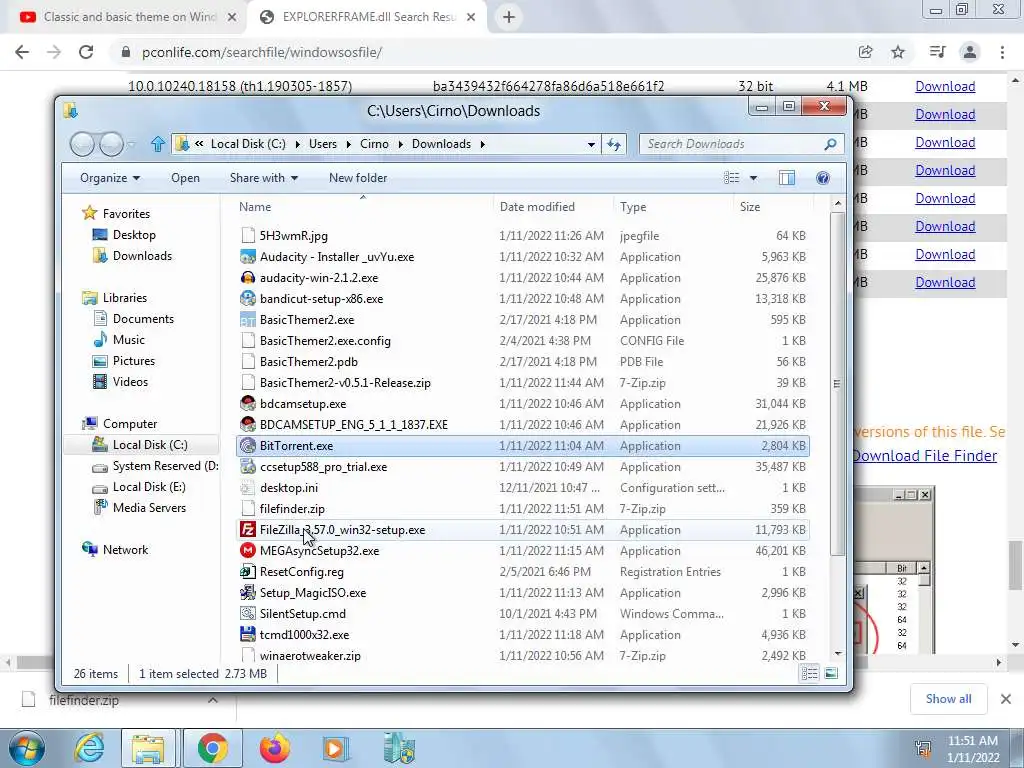Expand the chevron after Local Disk (C:) breadcrumb

[x=297, y=144]
